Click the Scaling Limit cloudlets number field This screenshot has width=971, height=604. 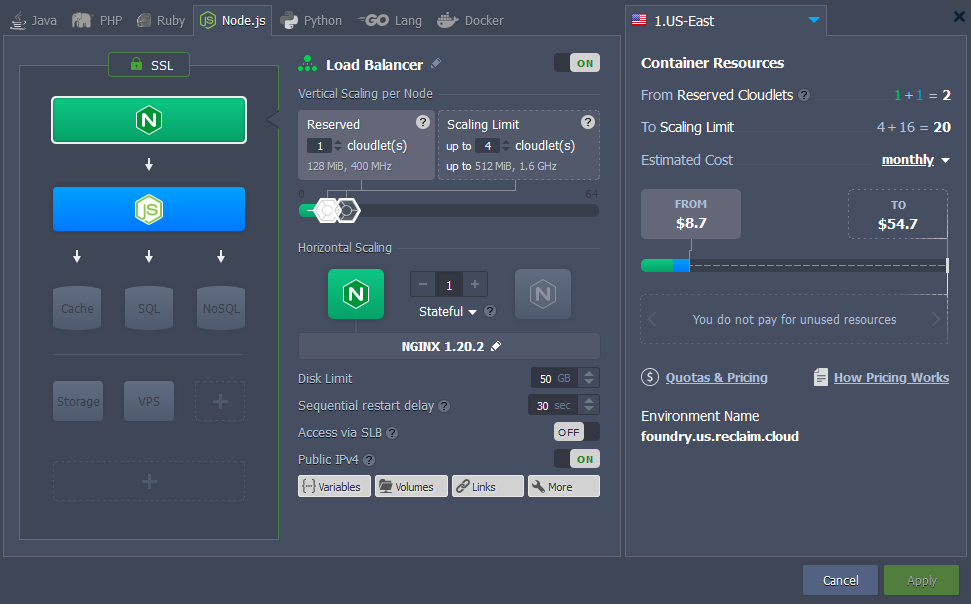point(487,146)
